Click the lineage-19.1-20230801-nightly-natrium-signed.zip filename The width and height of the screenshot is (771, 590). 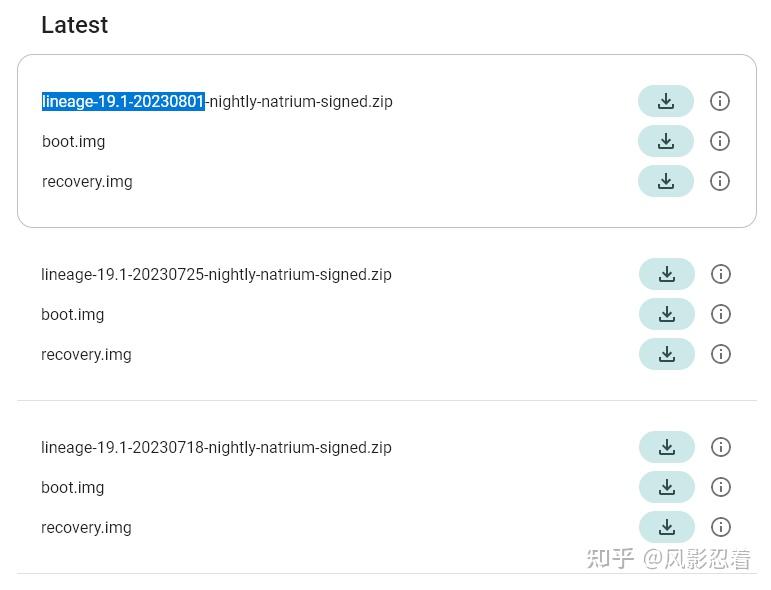(x=217, y=101)
